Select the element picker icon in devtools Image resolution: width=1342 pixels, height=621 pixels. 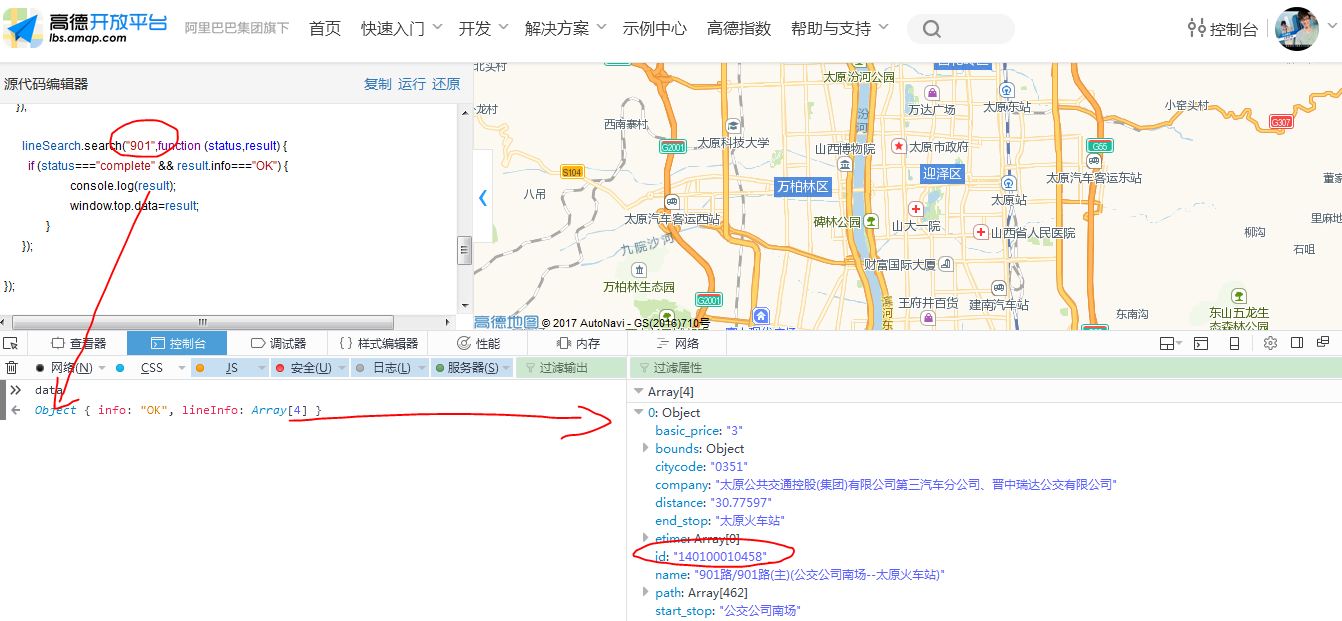pyautogui.click(x=11, y=343)
